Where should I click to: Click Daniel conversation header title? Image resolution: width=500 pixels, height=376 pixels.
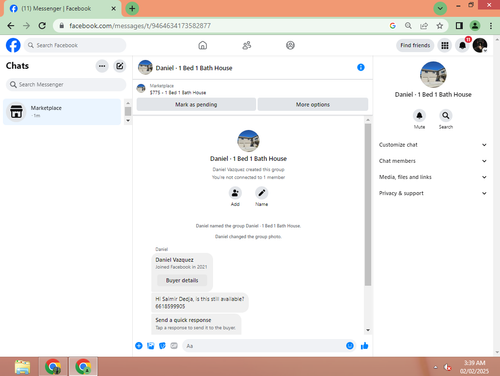coord(194,68)
